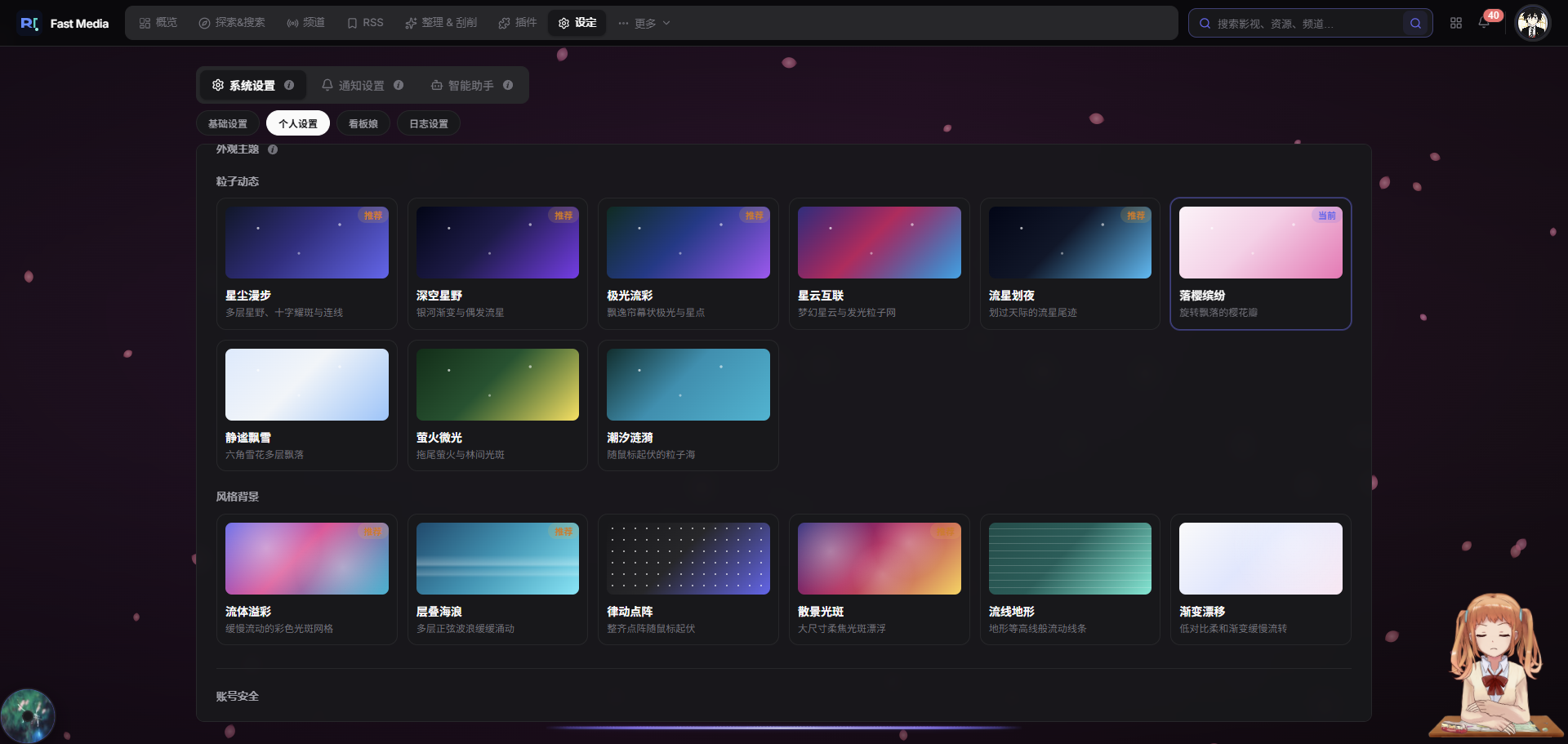Choose the 散景光斑 style background
This screenshot has width=1568, height=744.
click(x=880, y=580)
